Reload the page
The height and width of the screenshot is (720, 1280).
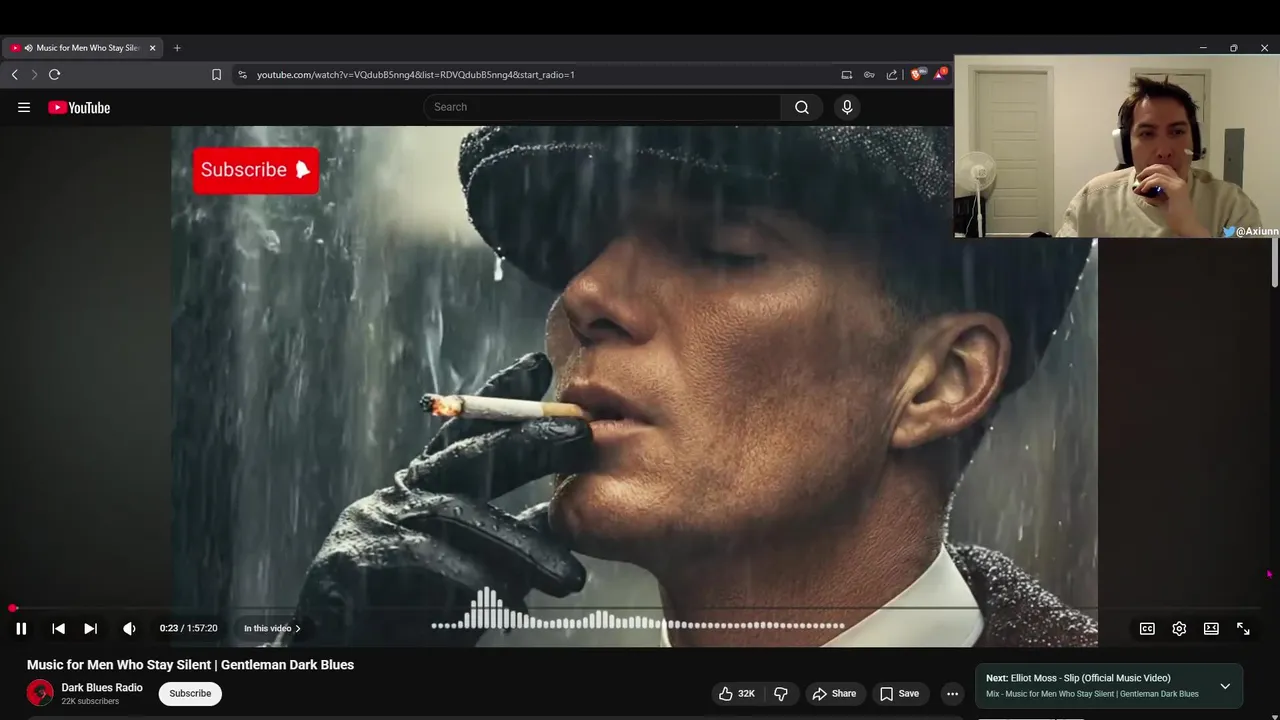coord(54,74)
